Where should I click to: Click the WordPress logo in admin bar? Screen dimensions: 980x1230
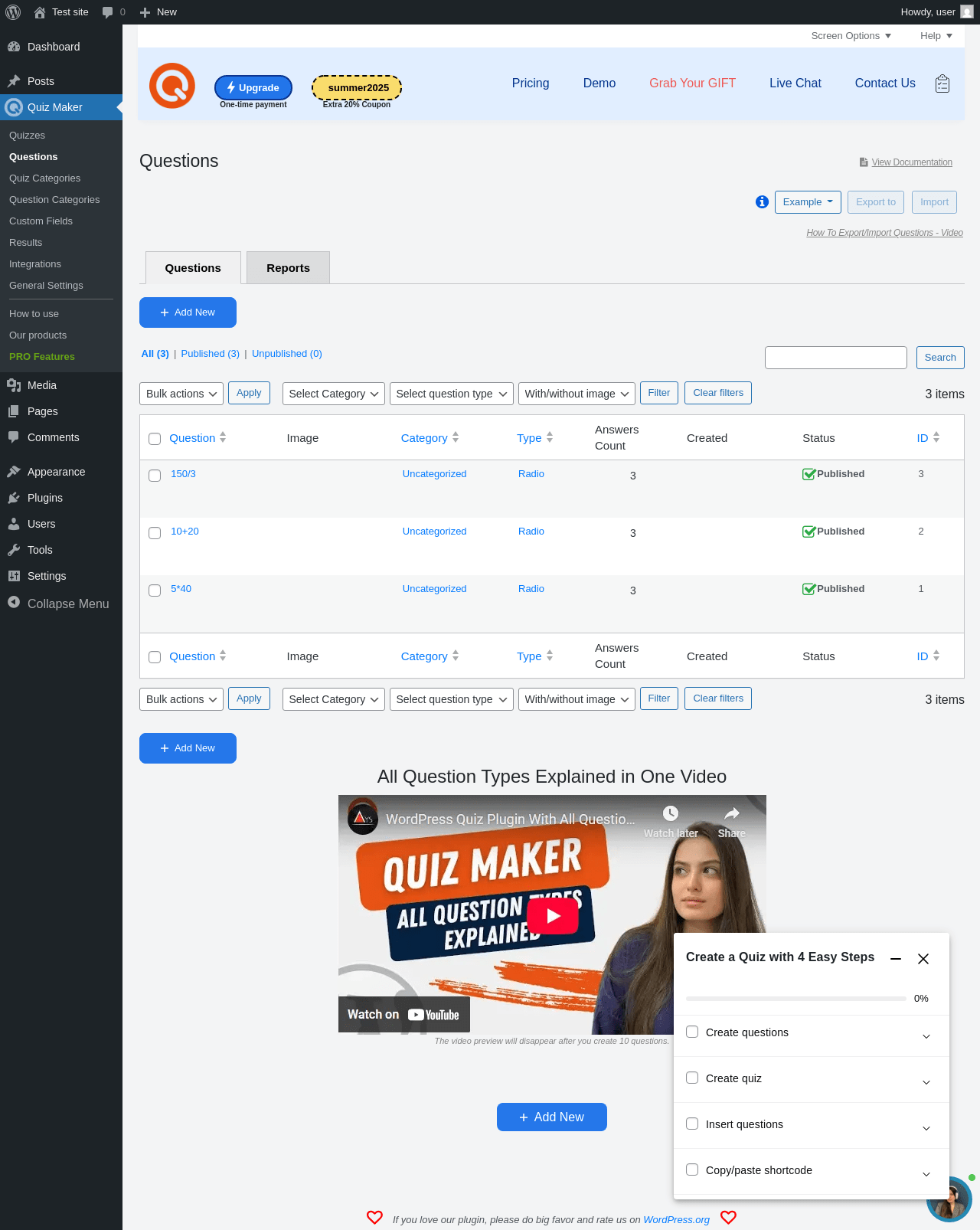click(13, 12)
